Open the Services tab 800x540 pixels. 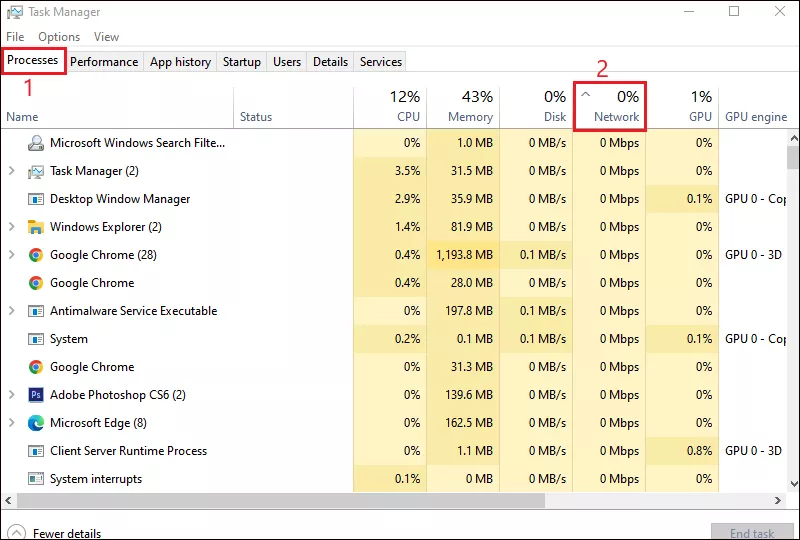381,62
